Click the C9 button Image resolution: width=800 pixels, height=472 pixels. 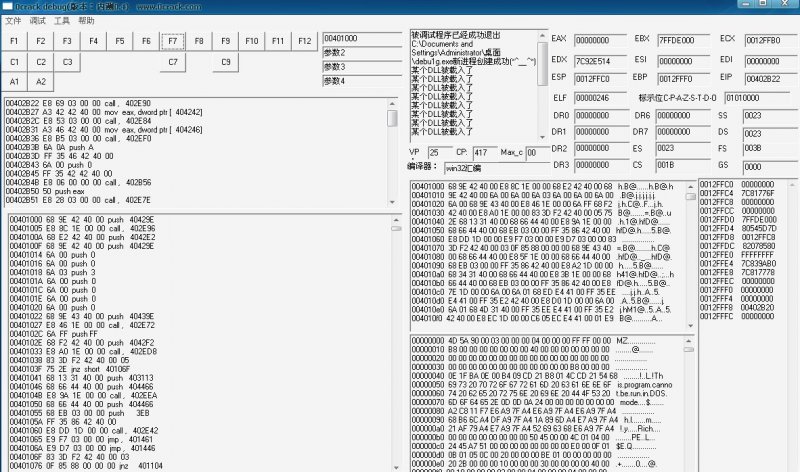pyautogui.click(x=226, y=62)
